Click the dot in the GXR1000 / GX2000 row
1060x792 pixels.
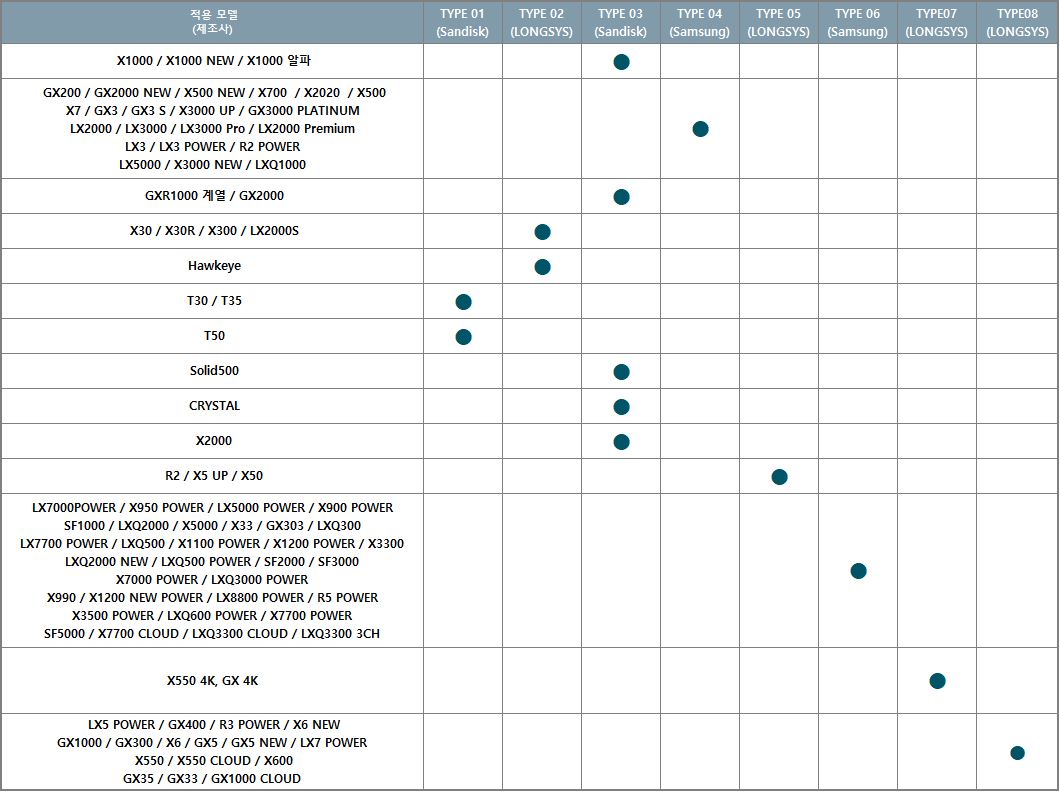click(x=621, y=197)
